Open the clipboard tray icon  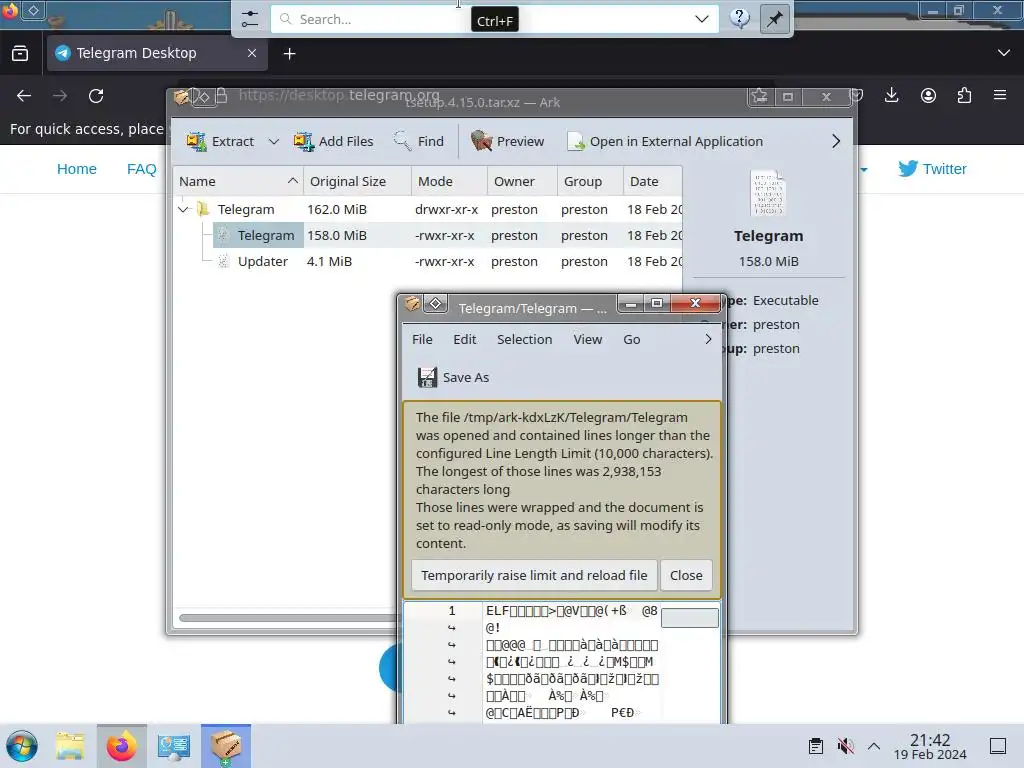click(x=816, y=746)
